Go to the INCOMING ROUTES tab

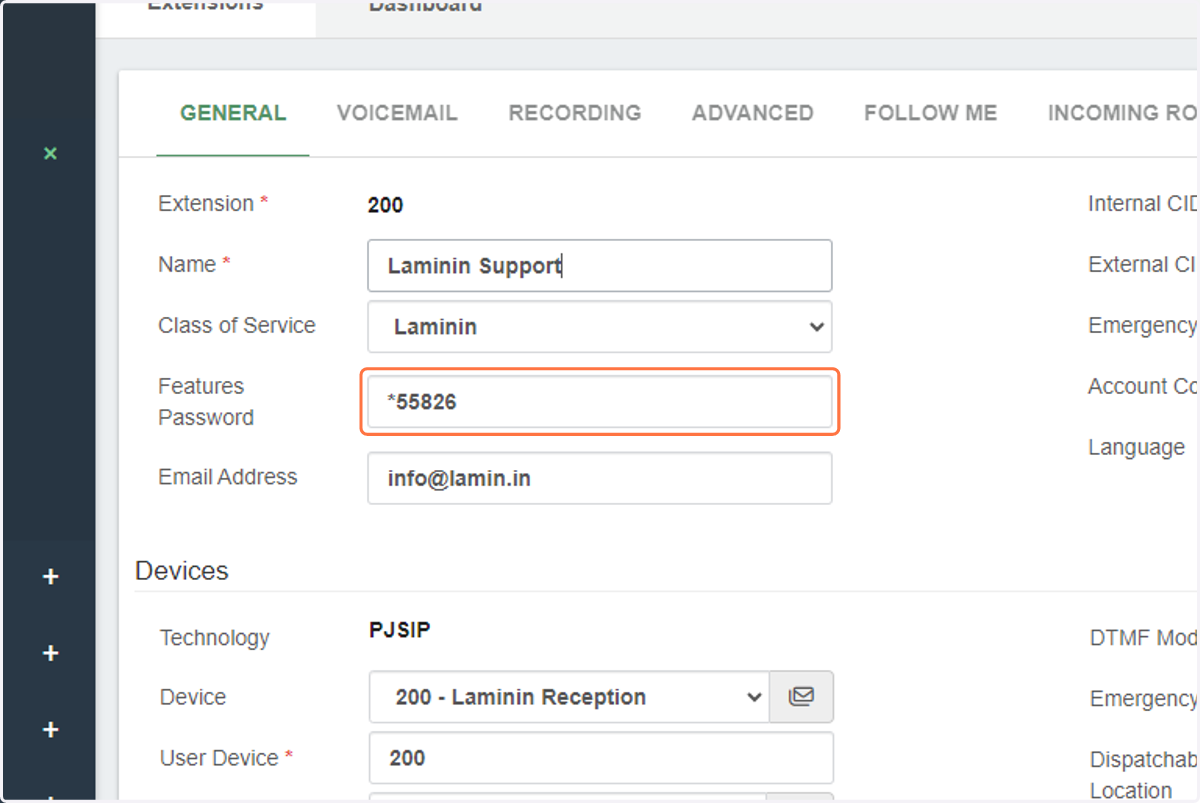coord(1123,113)
